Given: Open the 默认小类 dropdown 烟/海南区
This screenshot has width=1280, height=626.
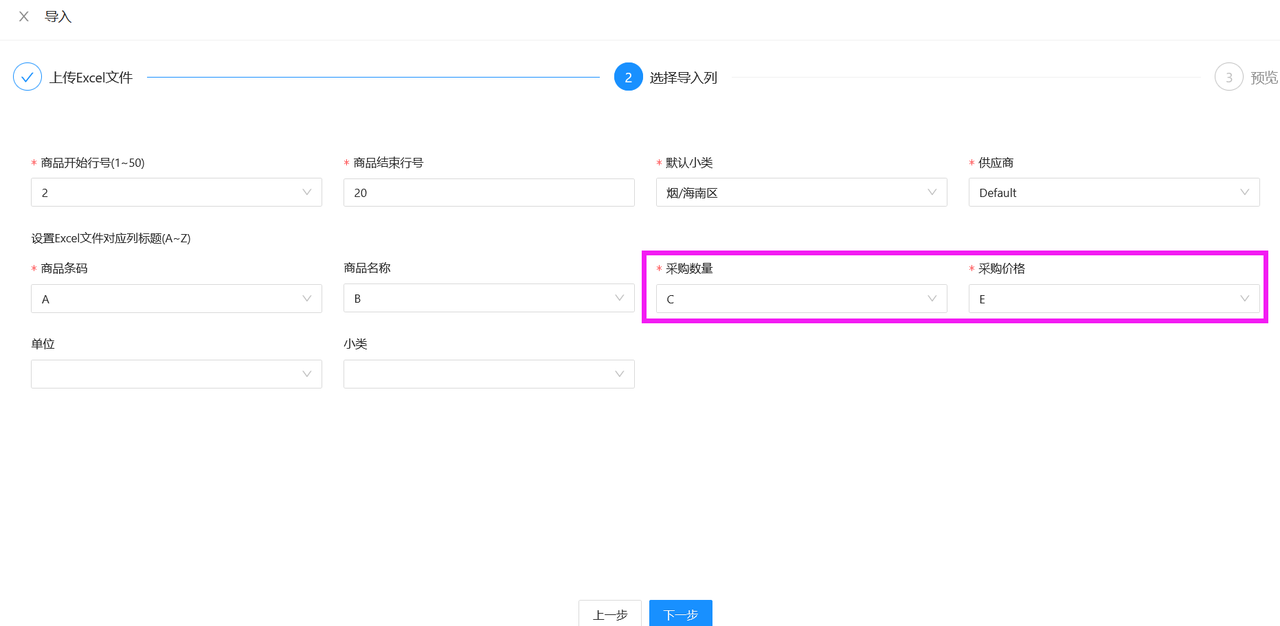Looking at the screenshot, I should point(801,192).
